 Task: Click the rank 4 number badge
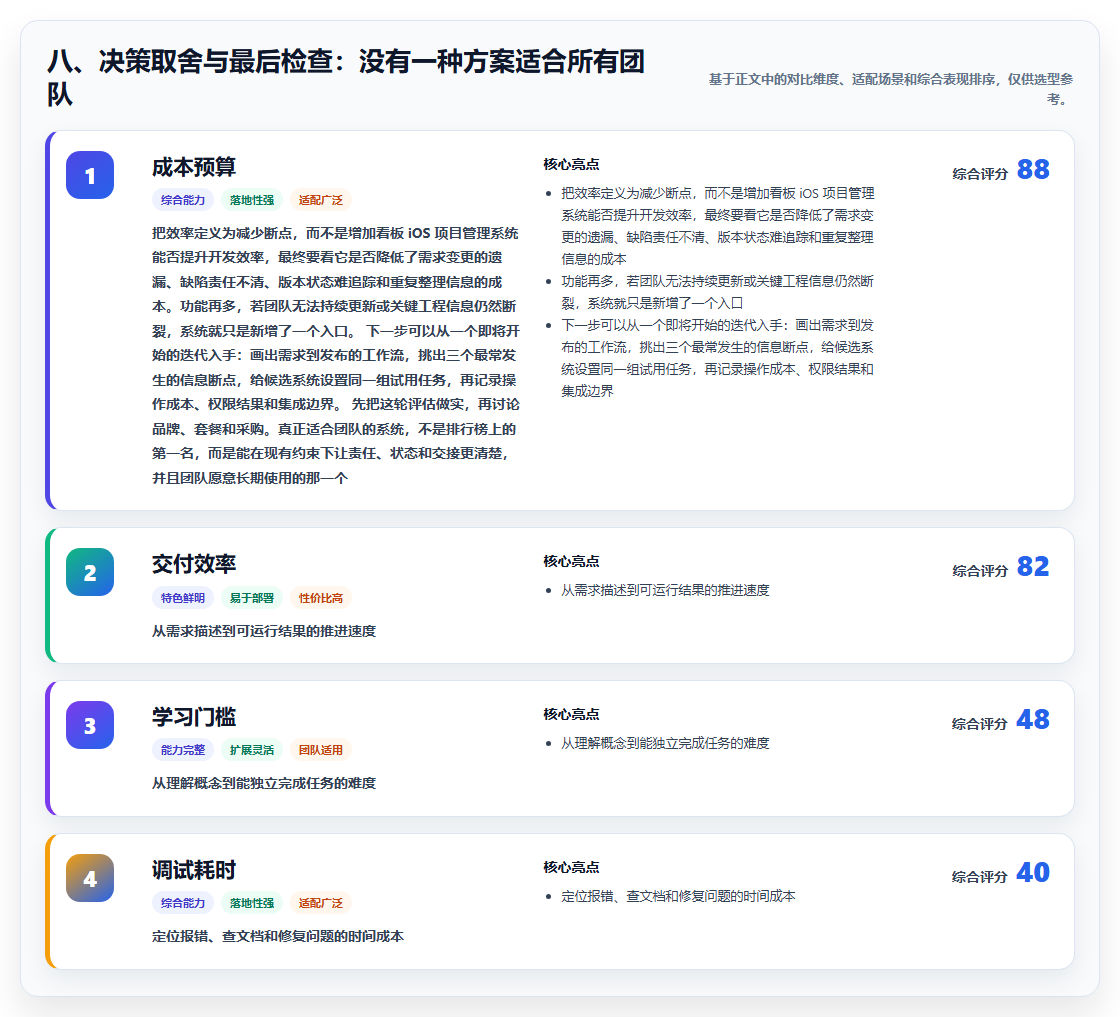pos(90,878)
